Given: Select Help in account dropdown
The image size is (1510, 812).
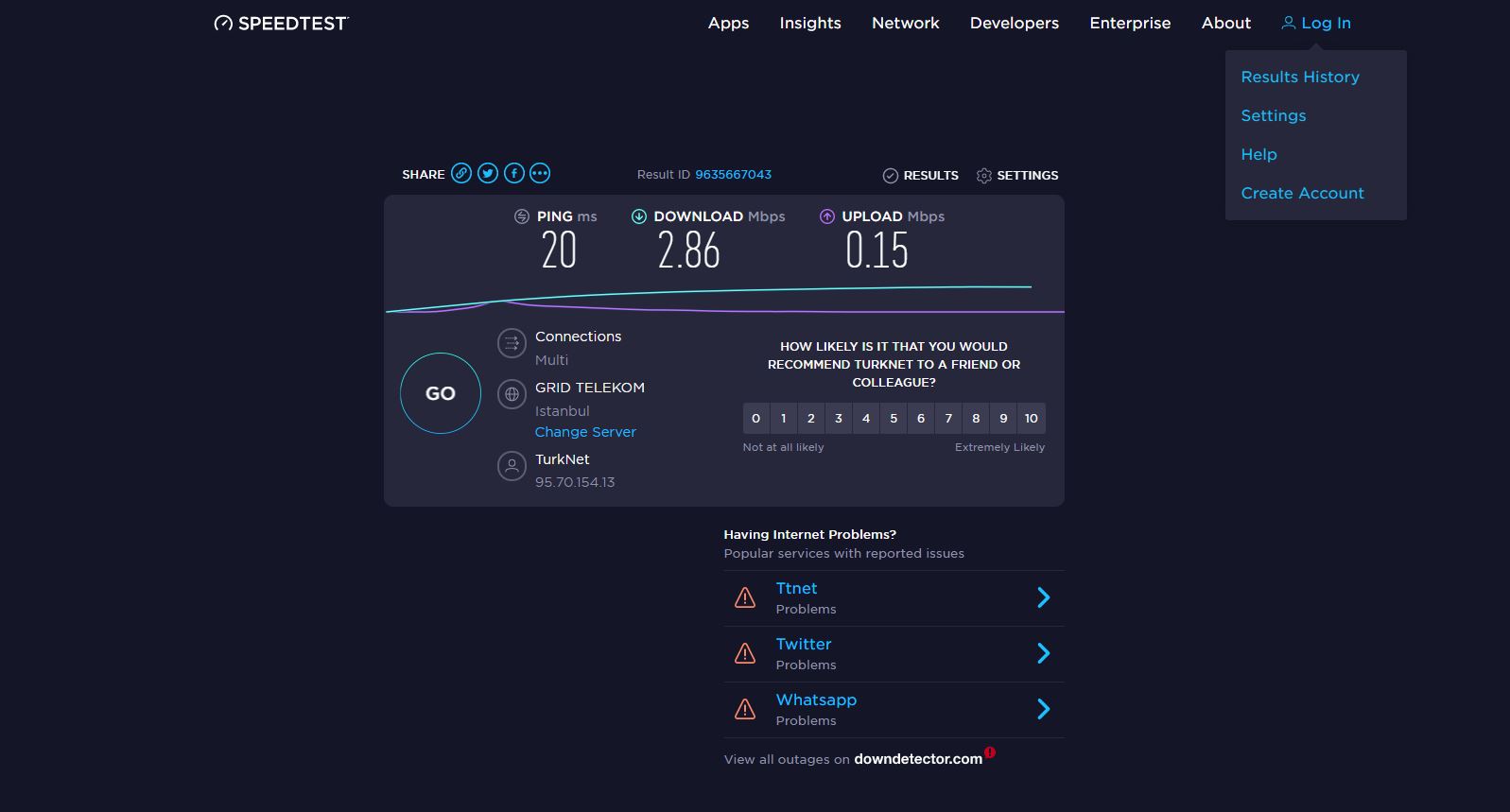Looking at the screenshot, I should [1258, 154].
